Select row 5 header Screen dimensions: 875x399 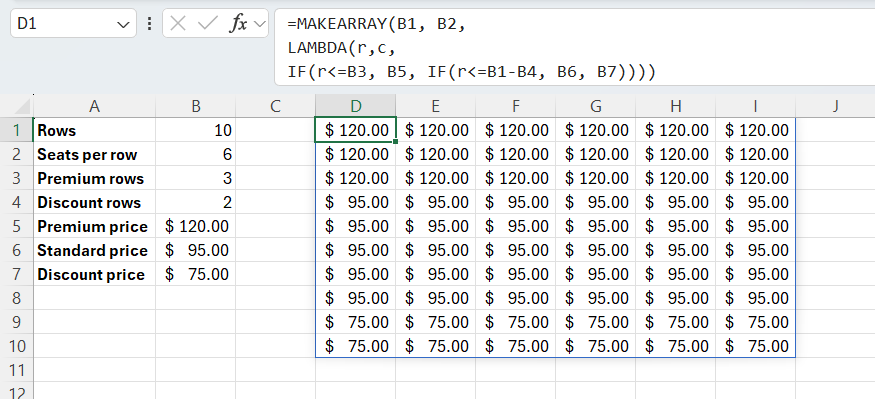pos(17,226)
